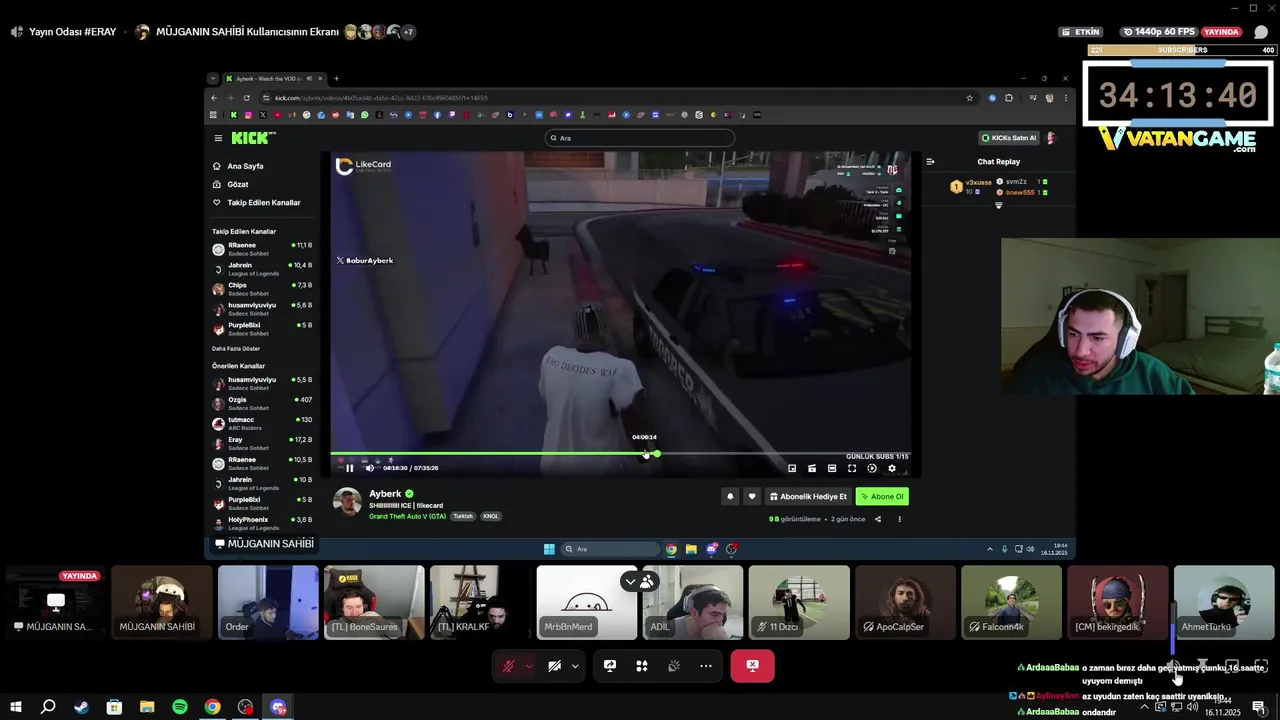Open Ayberk channel avatar

347,502
